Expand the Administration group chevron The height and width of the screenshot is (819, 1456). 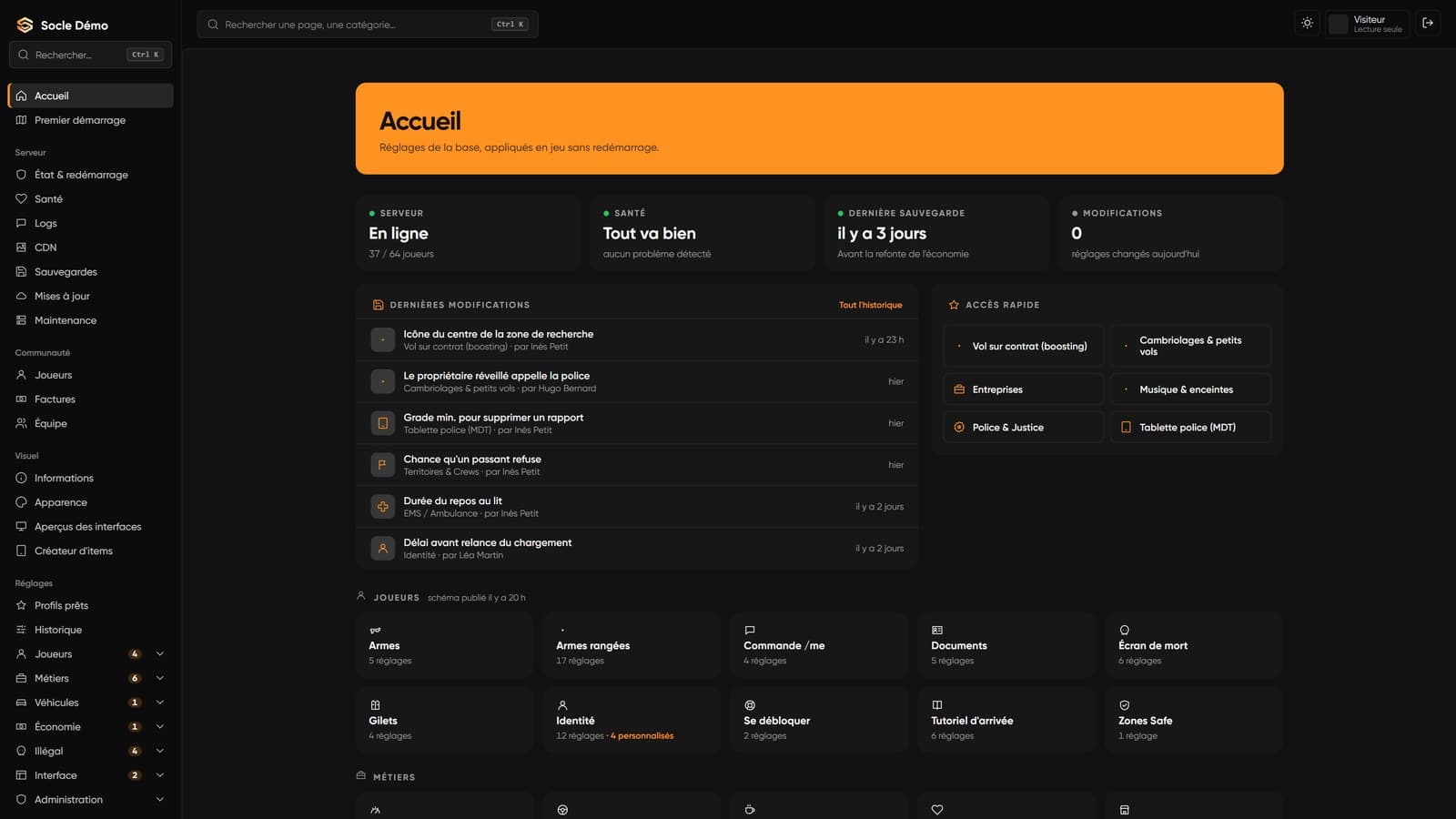[160, 799]
